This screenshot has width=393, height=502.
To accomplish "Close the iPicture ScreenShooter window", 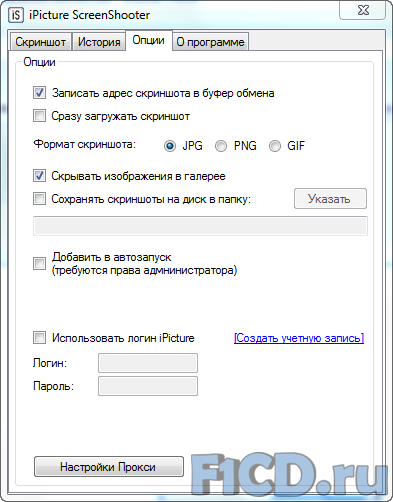I will (363, 10).
